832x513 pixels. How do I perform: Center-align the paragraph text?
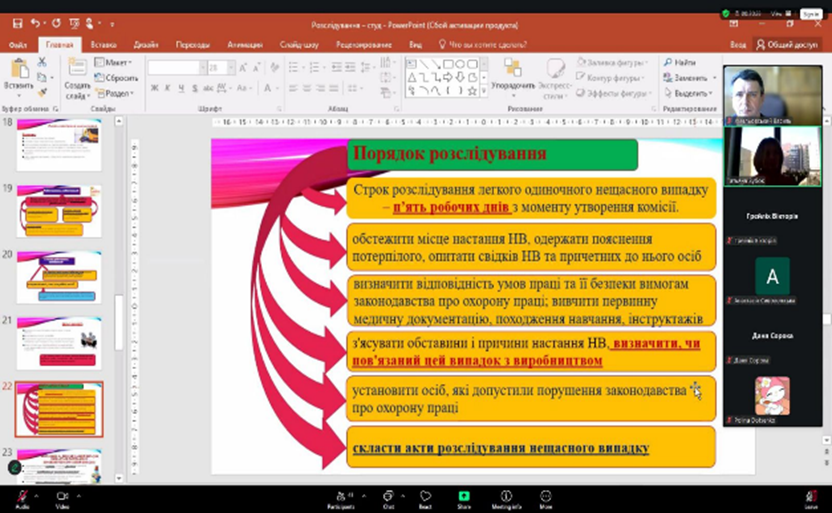click(x=307, y=88)
